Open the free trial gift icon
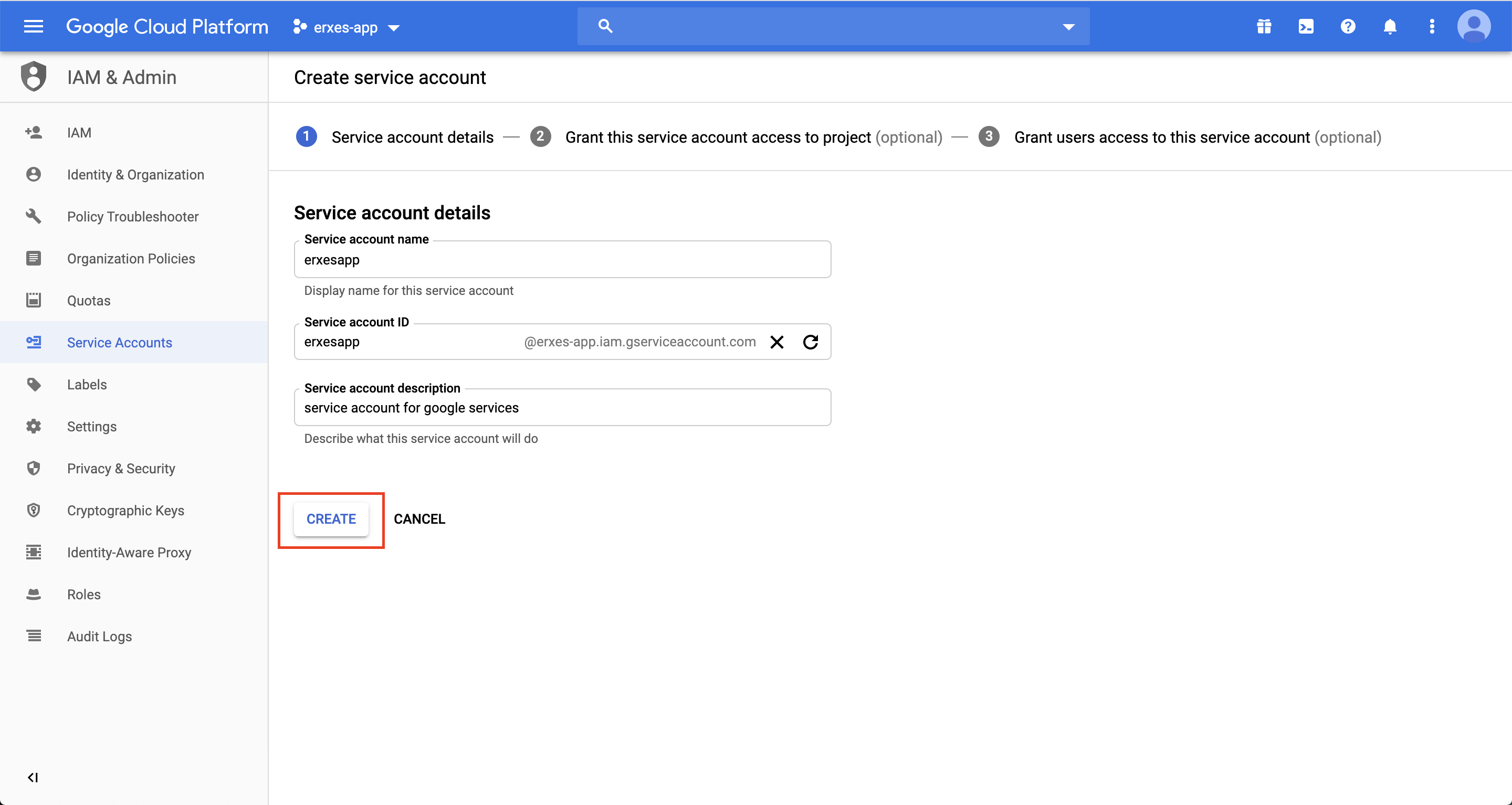Viewport: 1512px width, 805px height. [x=1264, y=26]
